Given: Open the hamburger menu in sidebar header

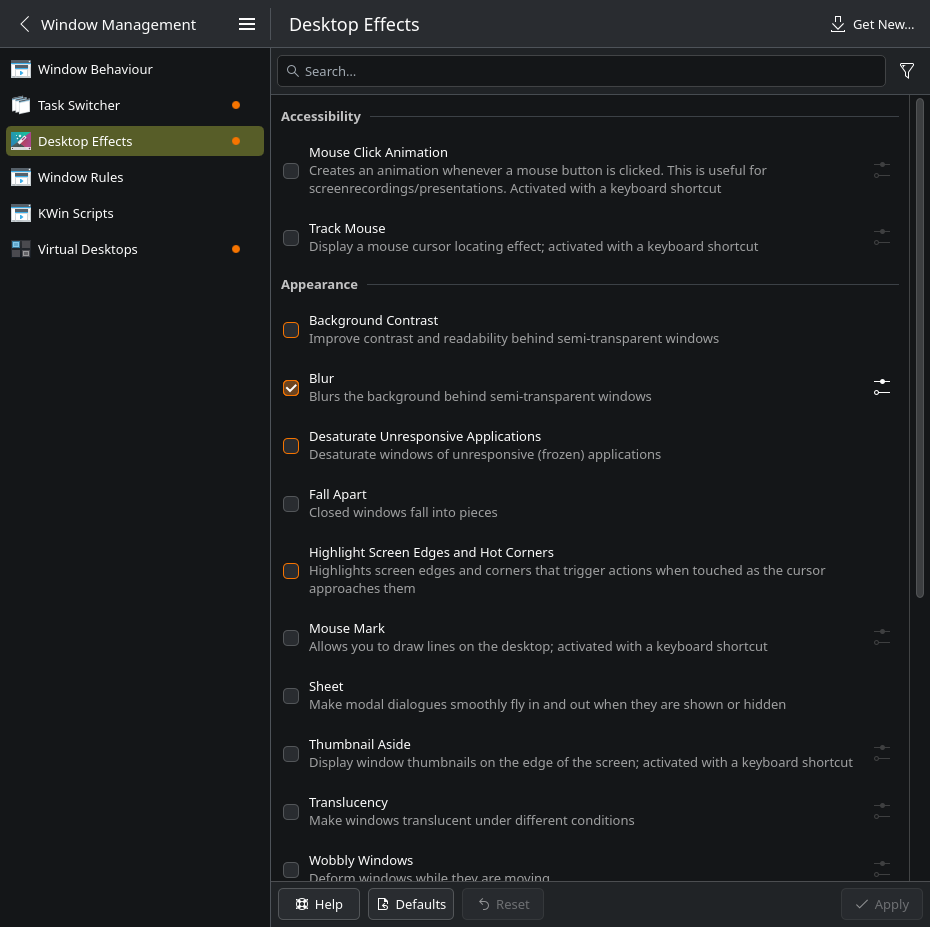Looking at the screenshot, I should [247, 24].
